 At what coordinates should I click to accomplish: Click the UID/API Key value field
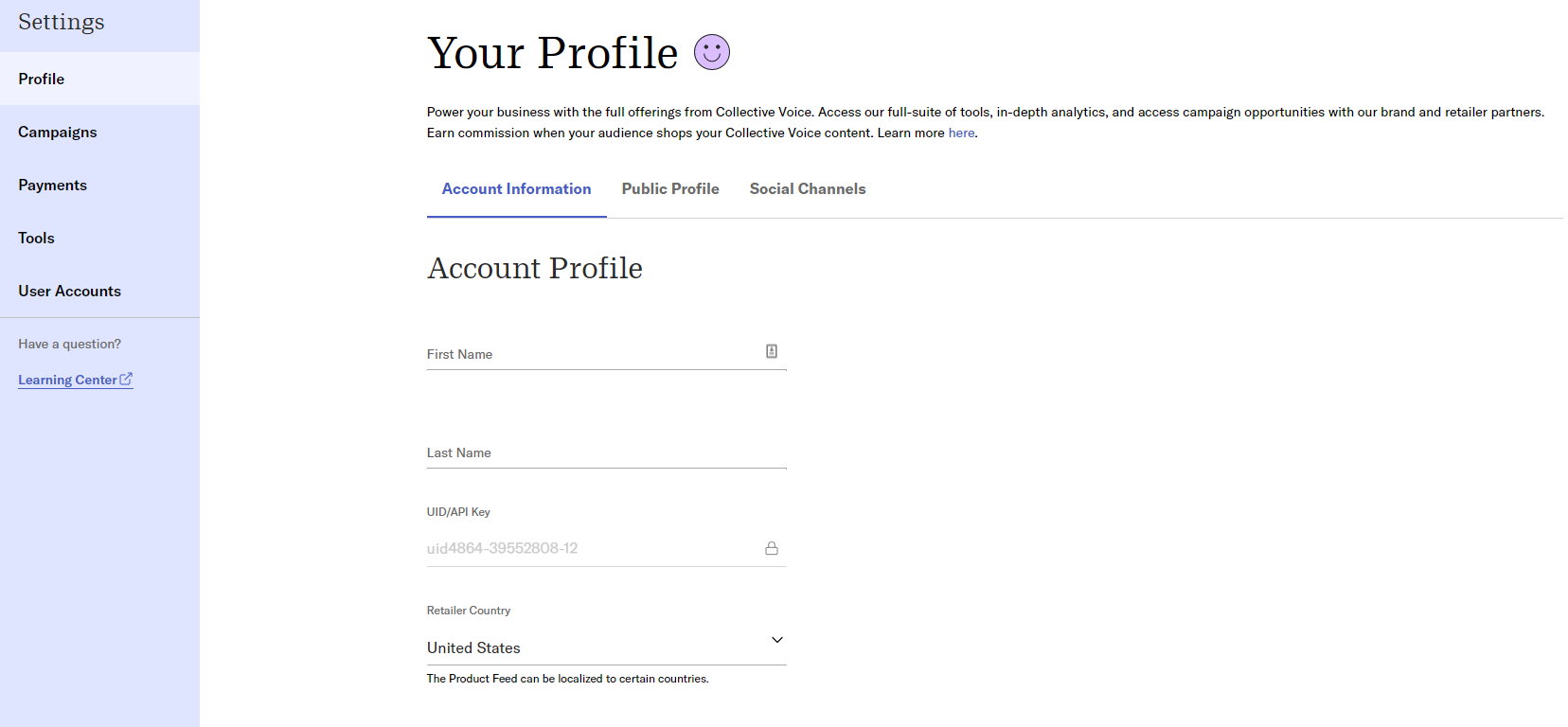coord(607,548)
